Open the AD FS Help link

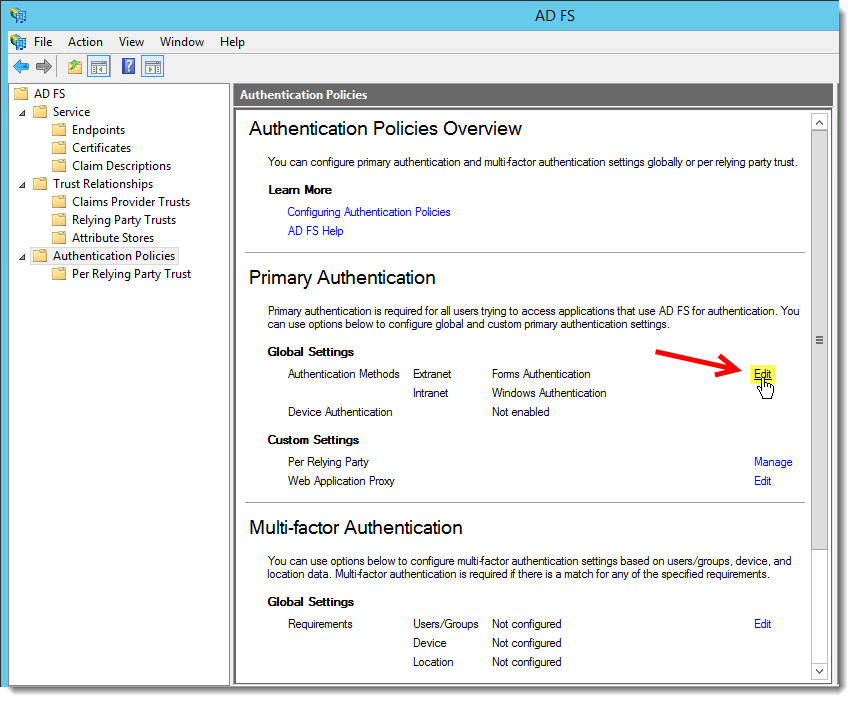315,231
